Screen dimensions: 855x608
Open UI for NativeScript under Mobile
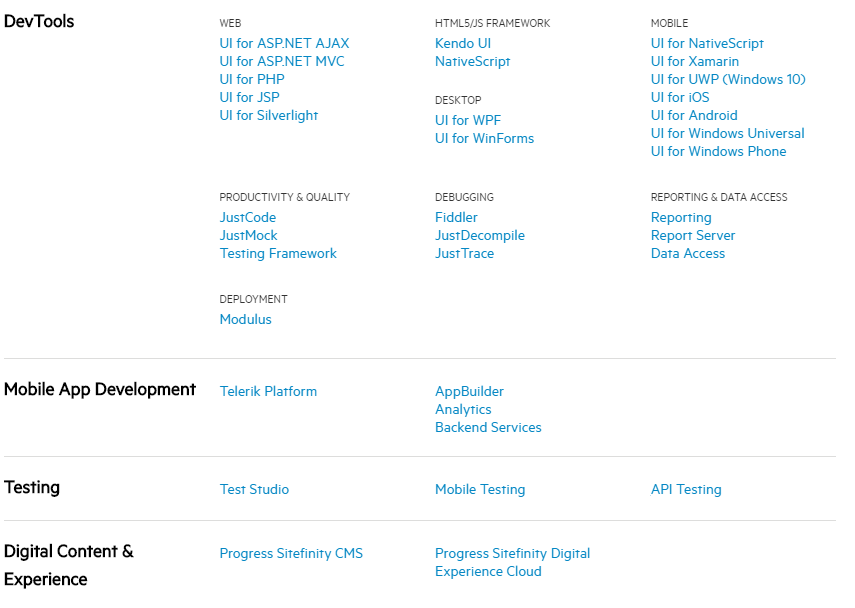(x=707, y=44)
